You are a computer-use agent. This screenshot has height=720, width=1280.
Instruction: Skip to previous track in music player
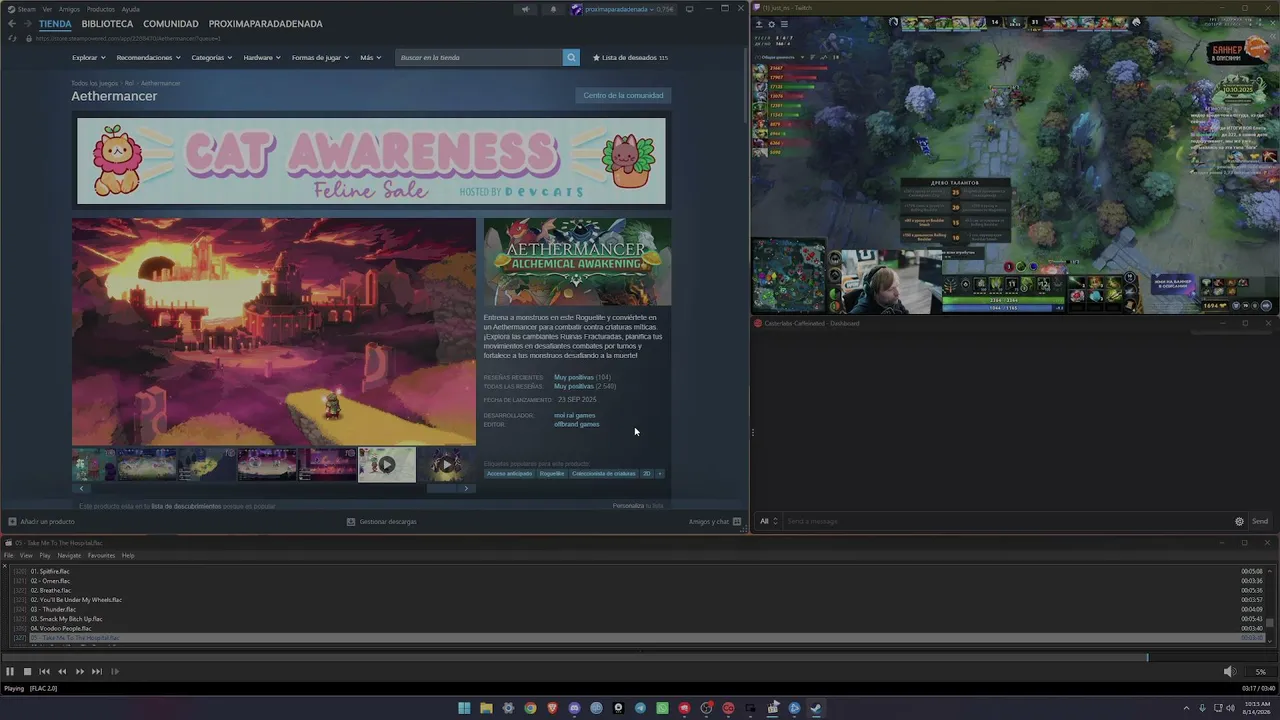point(44,672)
